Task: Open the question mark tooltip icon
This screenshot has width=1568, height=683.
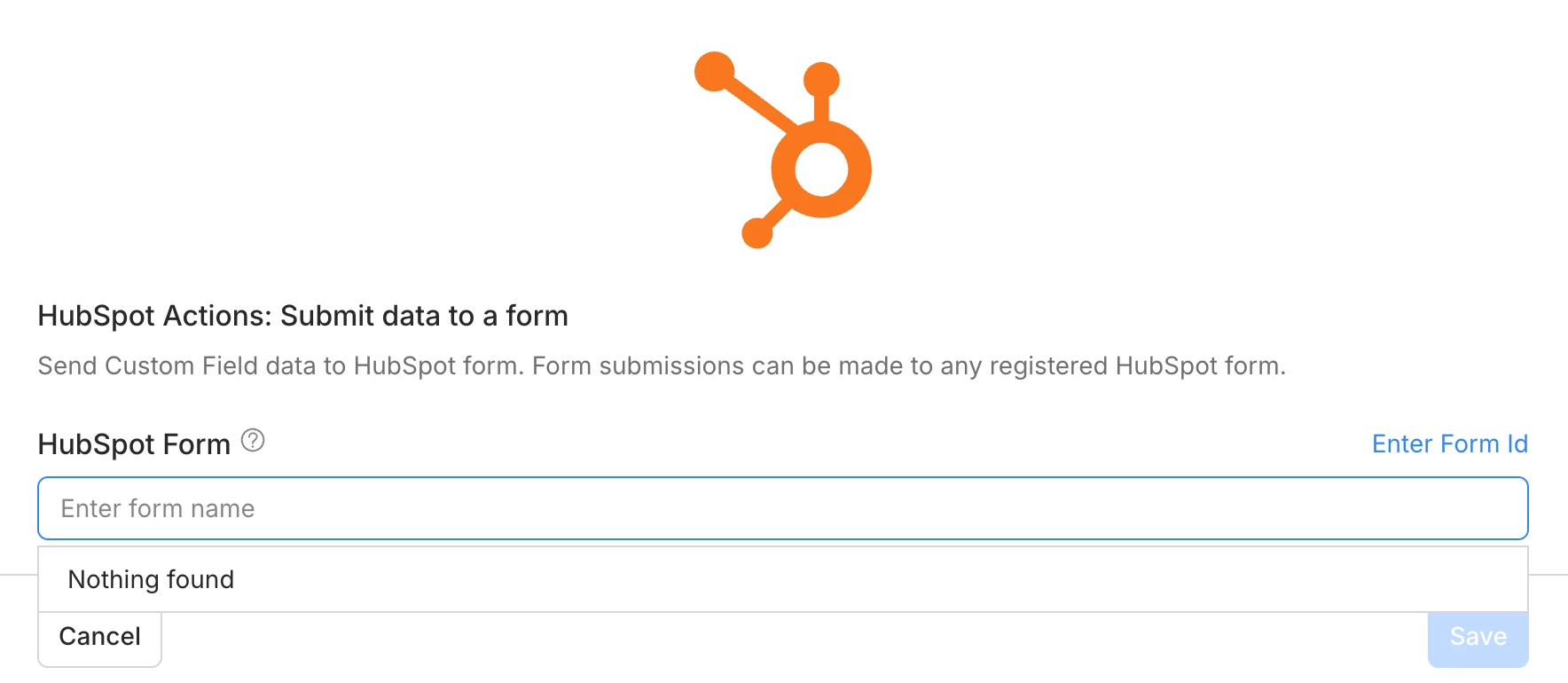Action: pyautogui.click(x=253, y=440)
